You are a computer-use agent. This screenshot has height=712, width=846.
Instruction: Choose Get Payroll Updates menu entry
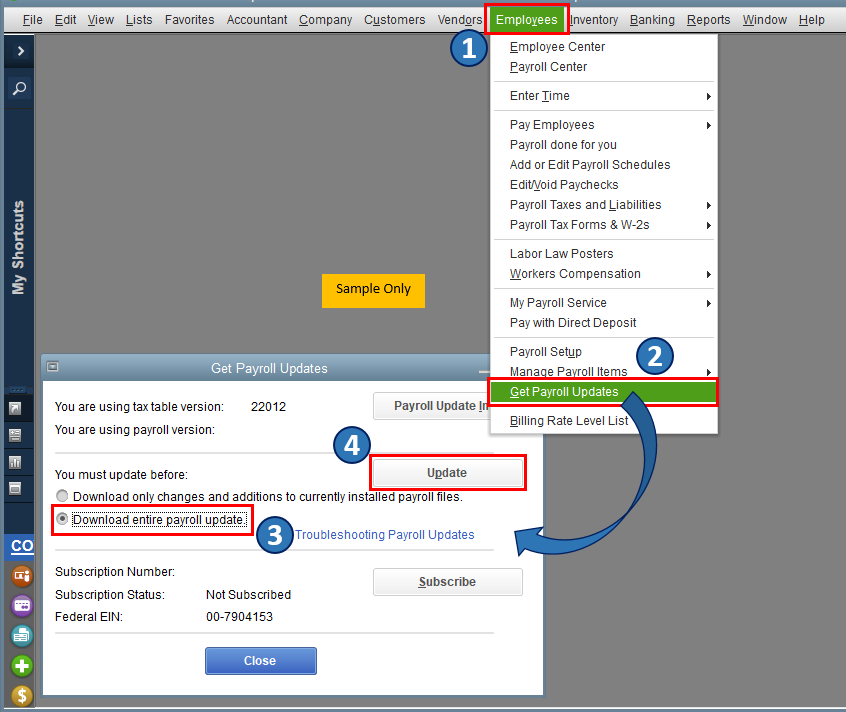pos(604,392)
